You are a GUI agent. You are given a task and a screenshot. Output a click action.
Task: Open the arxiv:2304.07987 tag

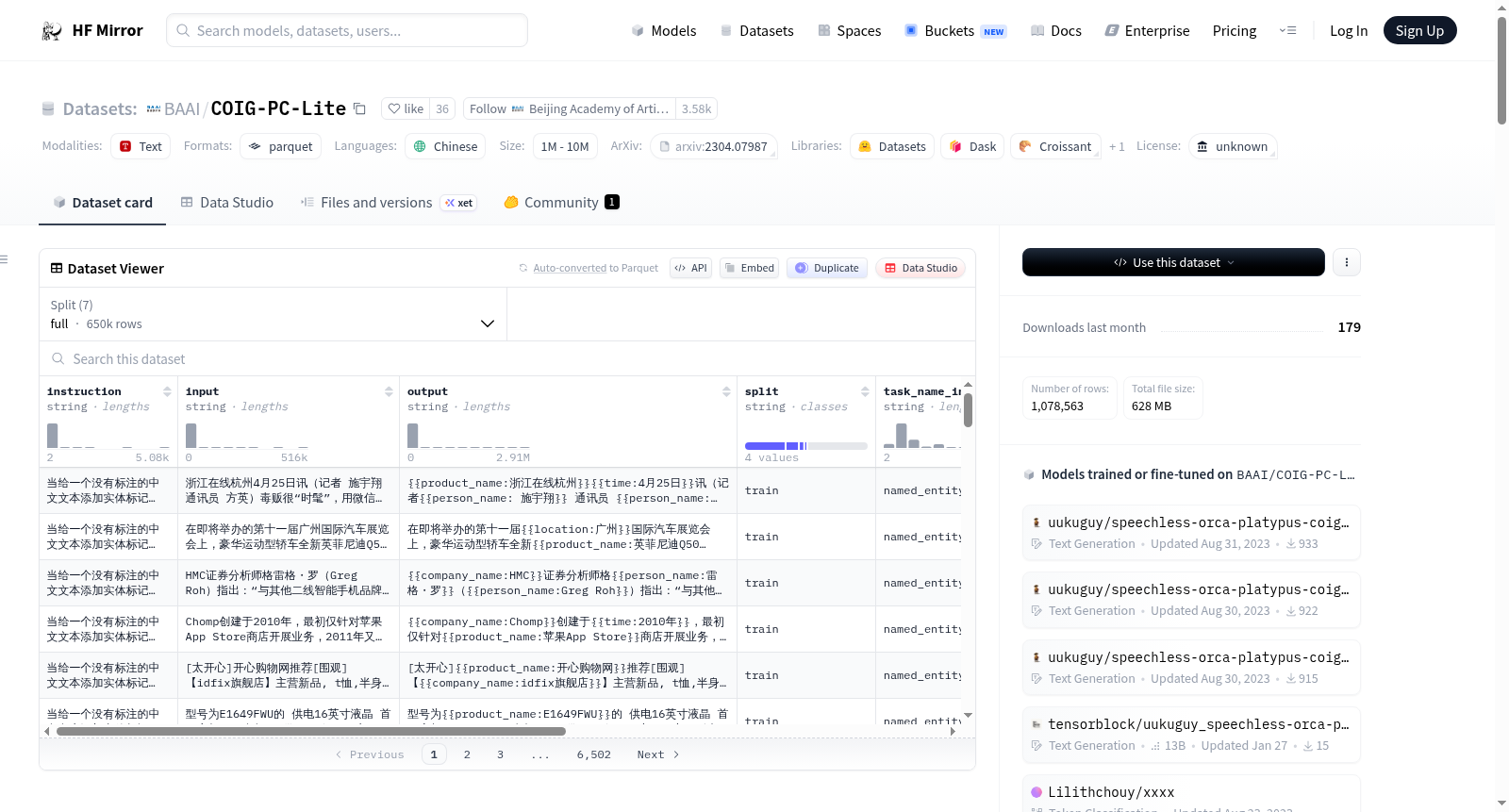[713, 146]
